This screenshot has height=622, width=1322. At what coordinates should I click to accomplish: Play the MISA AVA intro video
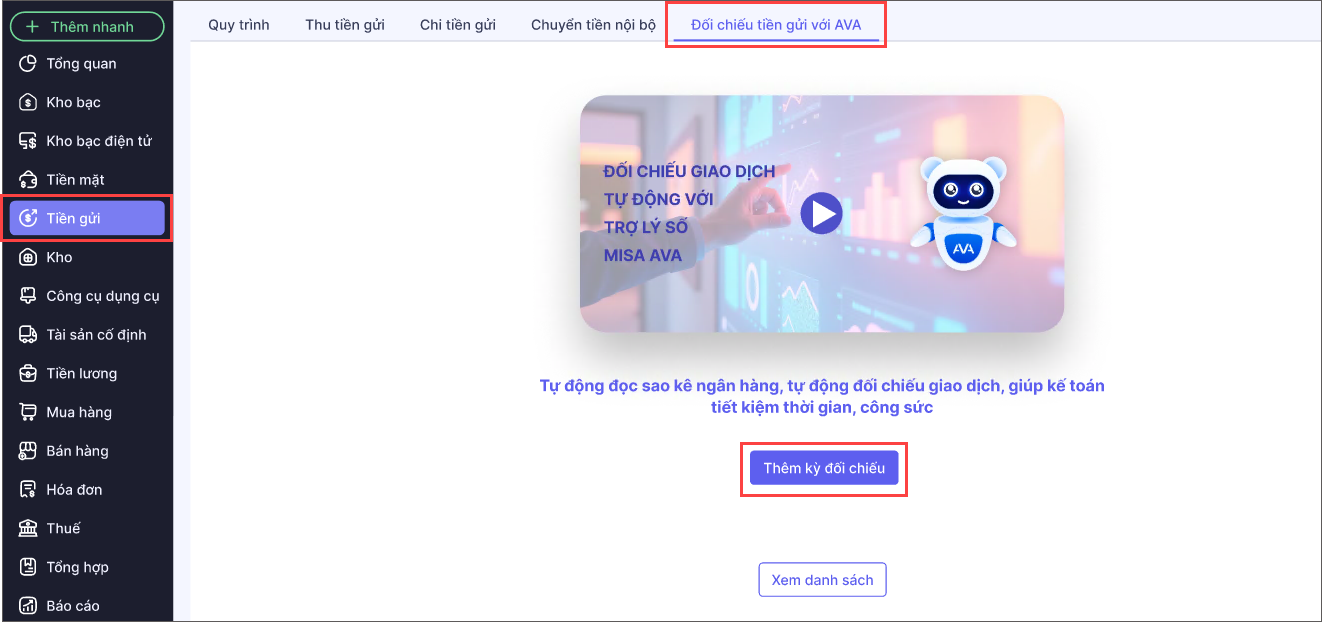point(821,213)
